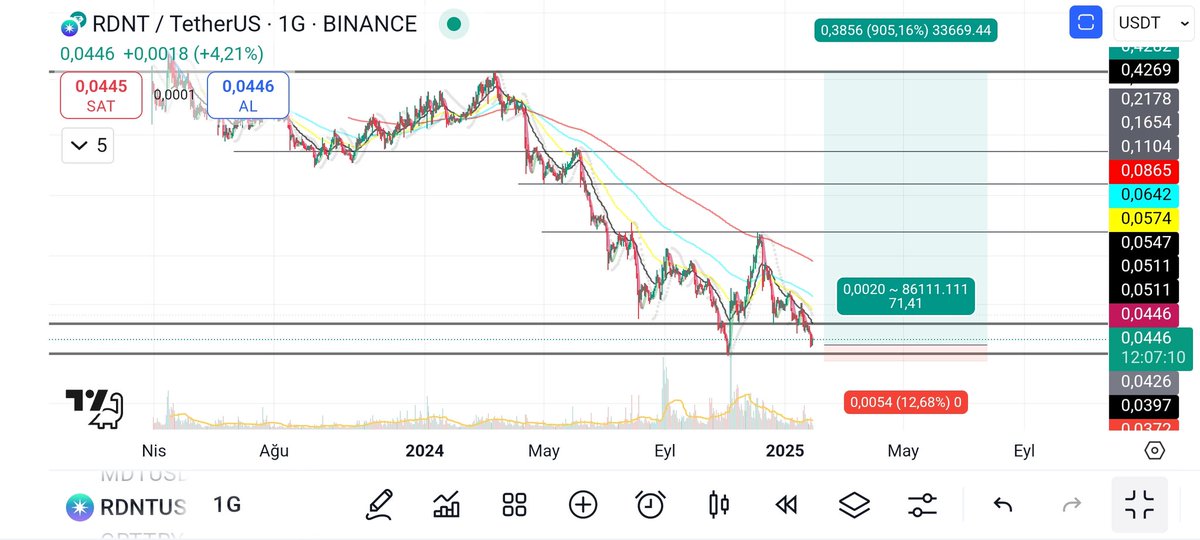Open RDNTUS symbol search in bottom bar
Image resolution: width=1200 pixels, height=540 pixels.
(127, 507)
